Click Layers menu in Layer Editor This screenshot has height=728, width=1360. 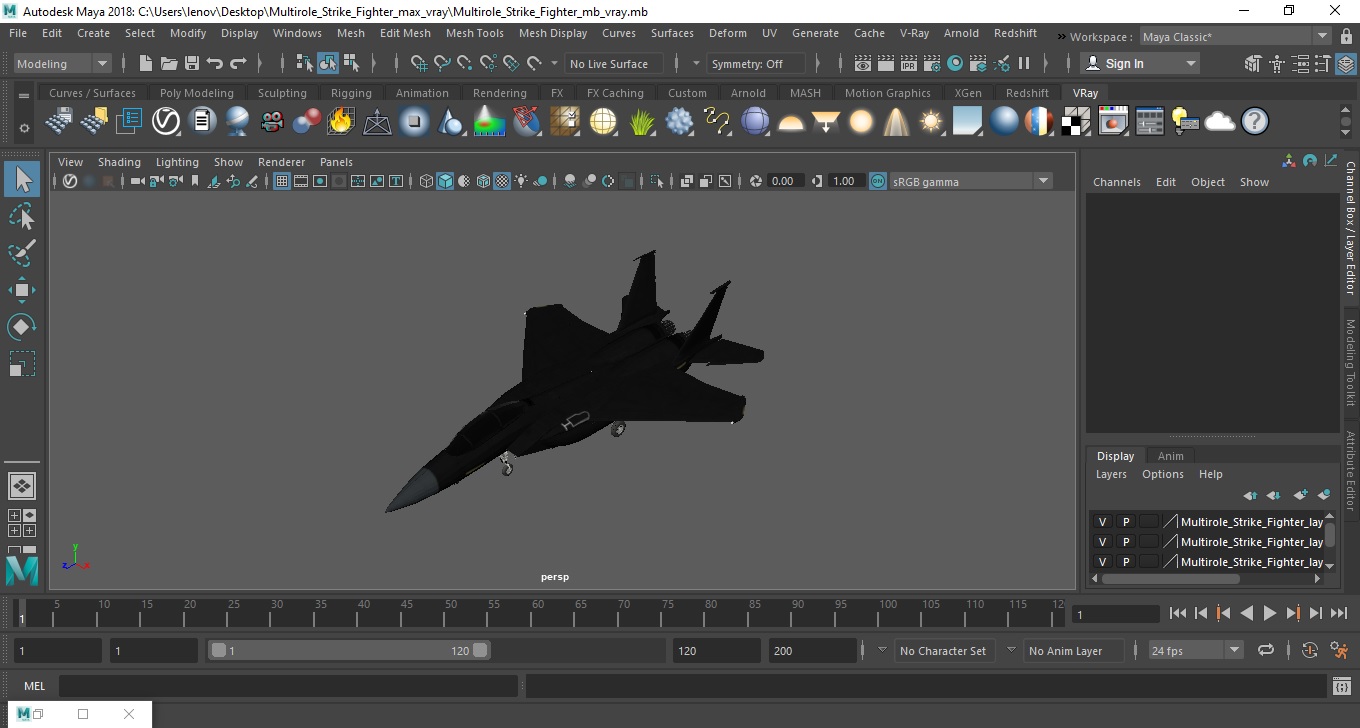point(1111,474)
